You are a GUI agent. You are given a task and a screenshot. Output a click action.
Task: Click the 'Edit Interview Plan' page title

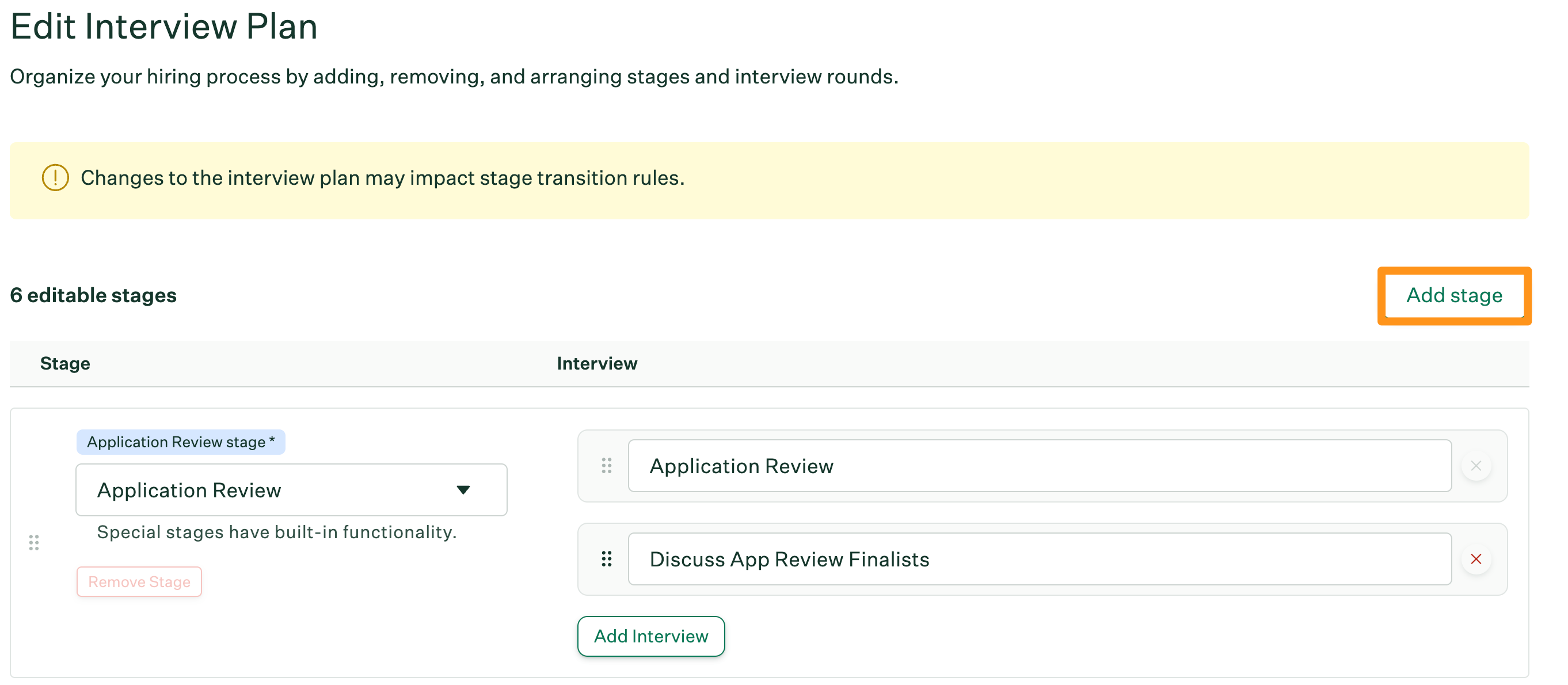[163, 27]
